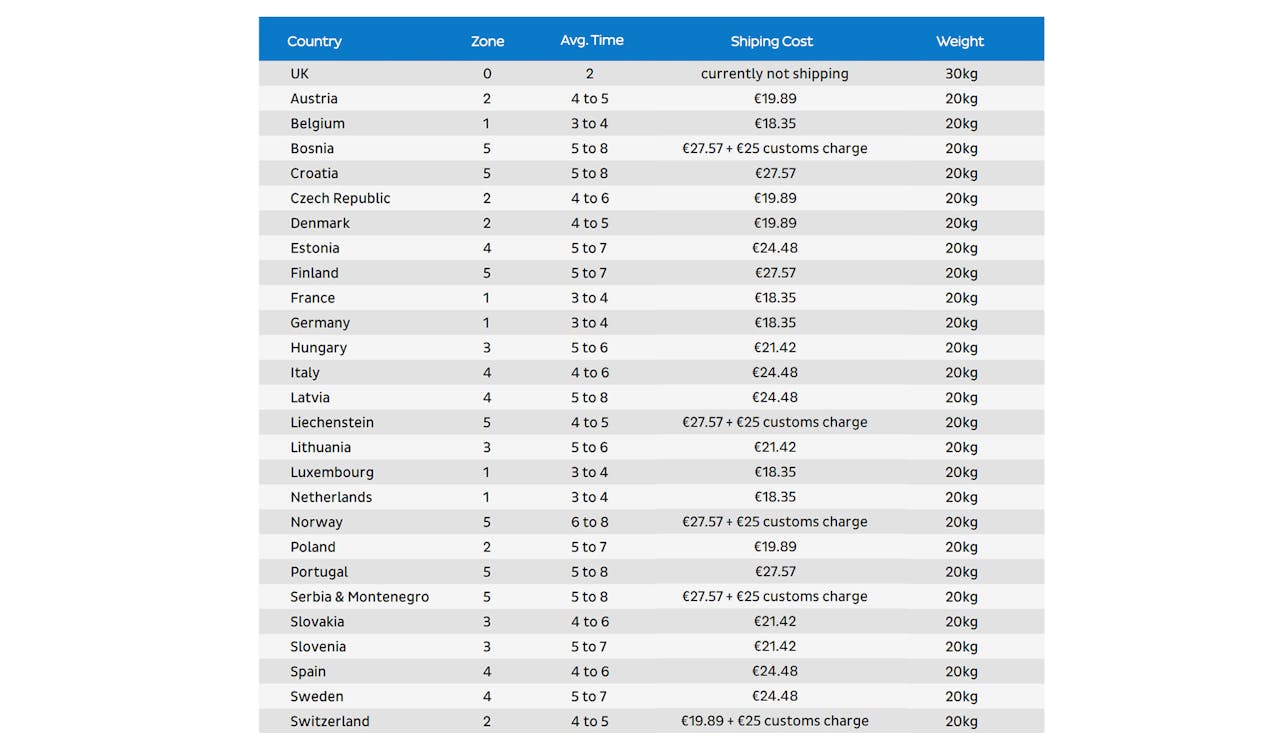The image size is (1280, 745).
Task: Click the Shiping Cost column header
Action: pyautogui.click(x=771, y=41)
